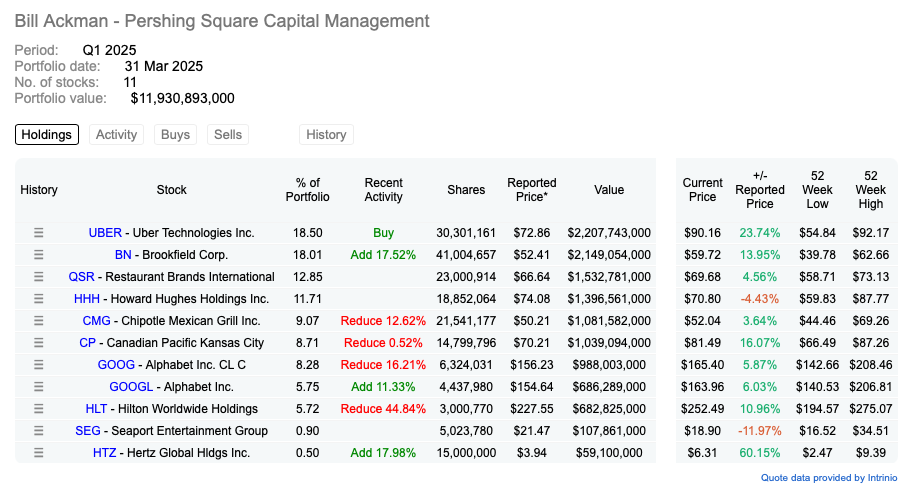912x493 pixels.
Task: Click 'Add 17.52%' activity for Brookfield
Action: click(x=383, y=255)
